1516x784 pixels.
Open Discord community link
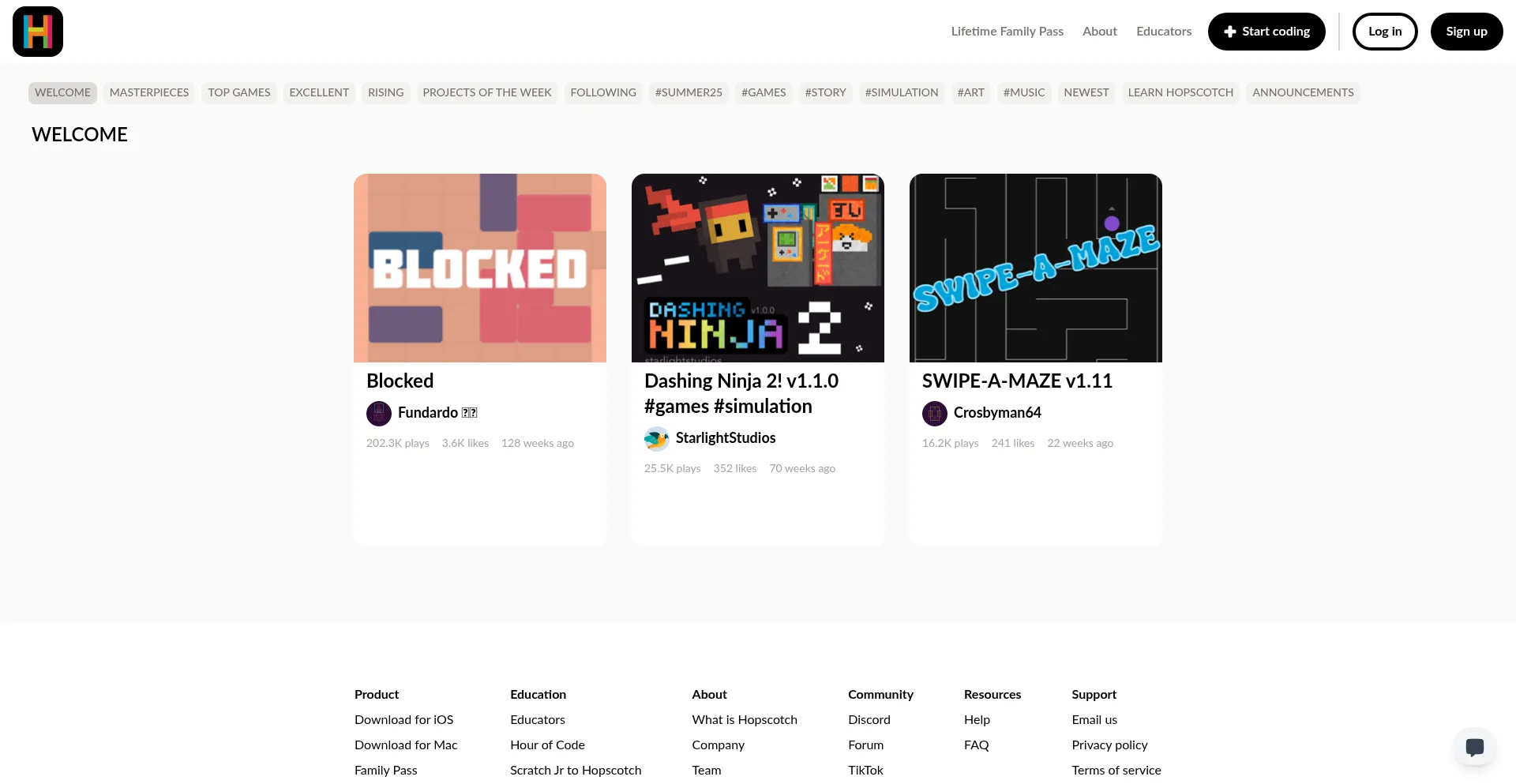[869, 720]
